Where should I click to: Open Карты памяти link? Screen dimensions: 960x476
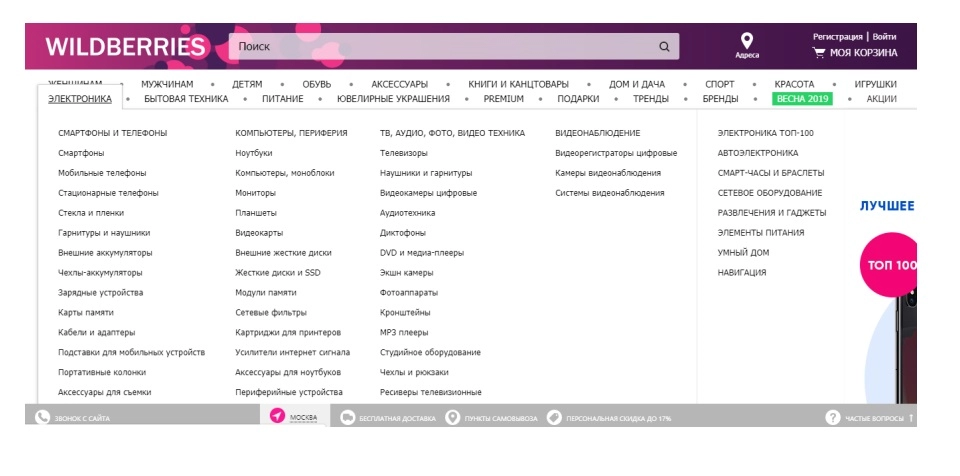click(x=86, y=313)
